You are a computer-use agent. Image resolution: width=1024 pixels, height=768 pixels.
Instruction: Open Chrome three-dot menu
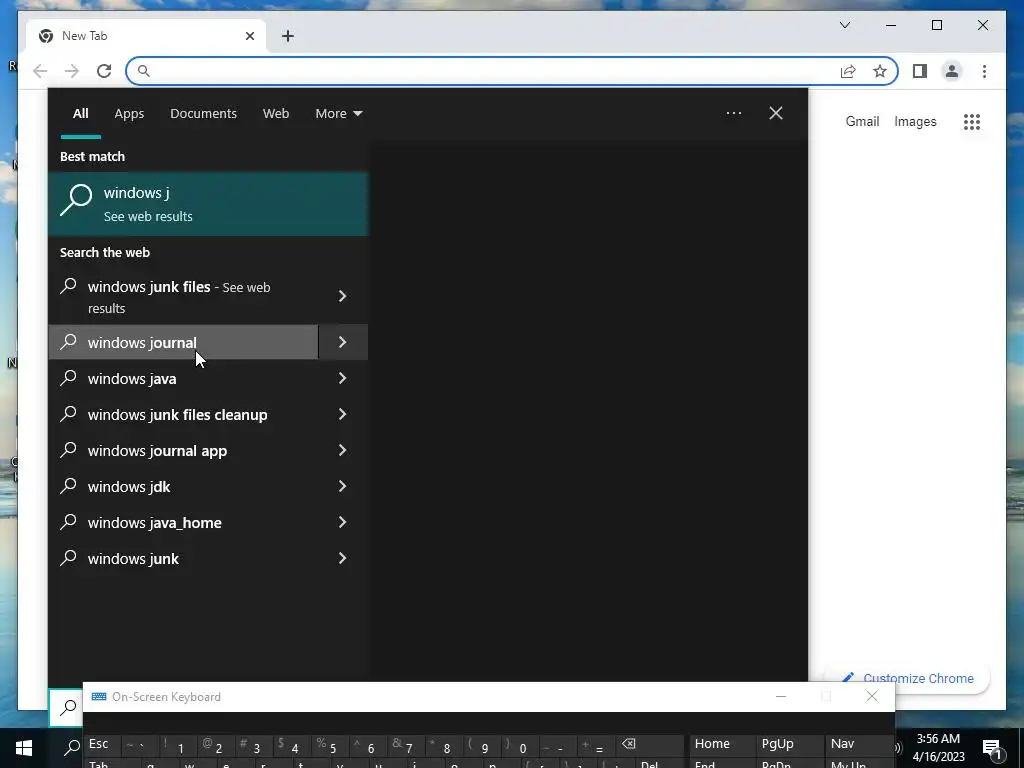[x=984, y=71]
